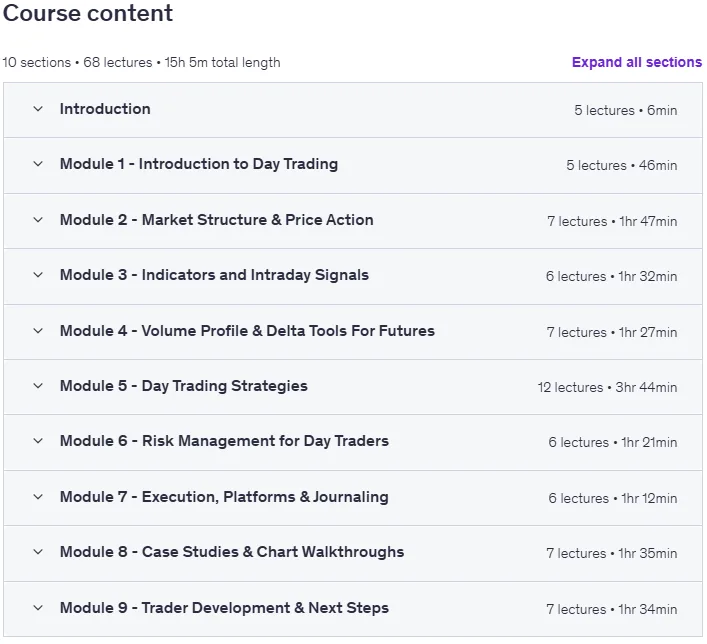This screenshot has width=707, height=644.
Task: Expand Module 9 Trader Development chevron
Action: (x=38, y=608)
